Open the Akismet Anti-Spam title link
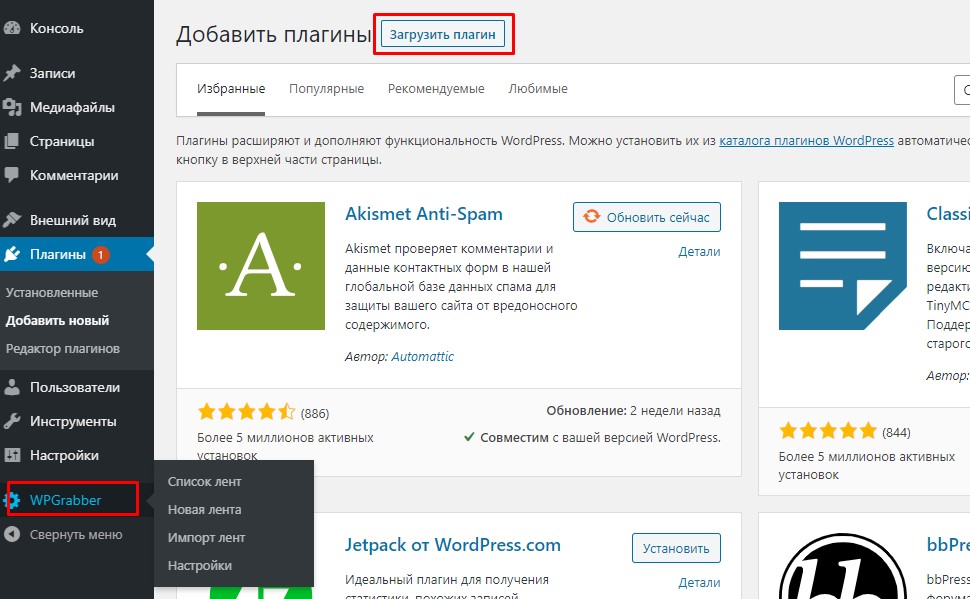 (x=424, y=214)
